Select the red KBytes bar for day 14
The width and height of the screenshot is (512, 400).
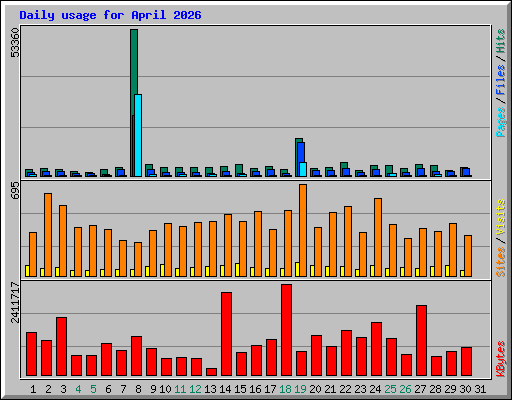(226, 334)
